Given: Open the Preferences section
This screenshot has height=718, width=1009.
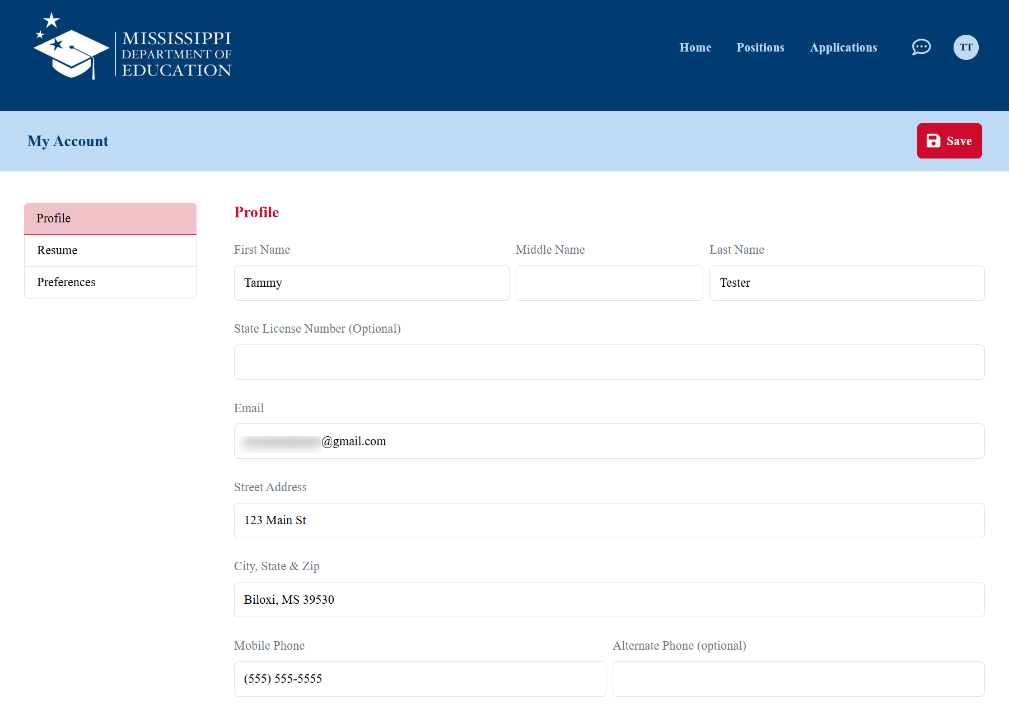Looking at the screenshot, I should coord(109,282).
